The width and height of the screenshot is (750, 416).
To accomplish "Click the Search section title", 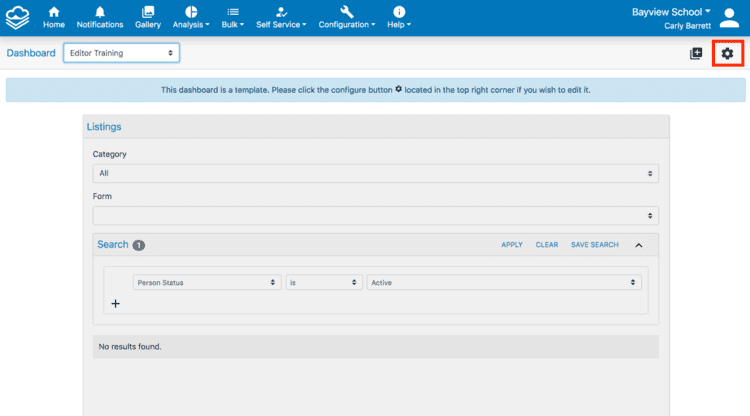I will [113, 245].
